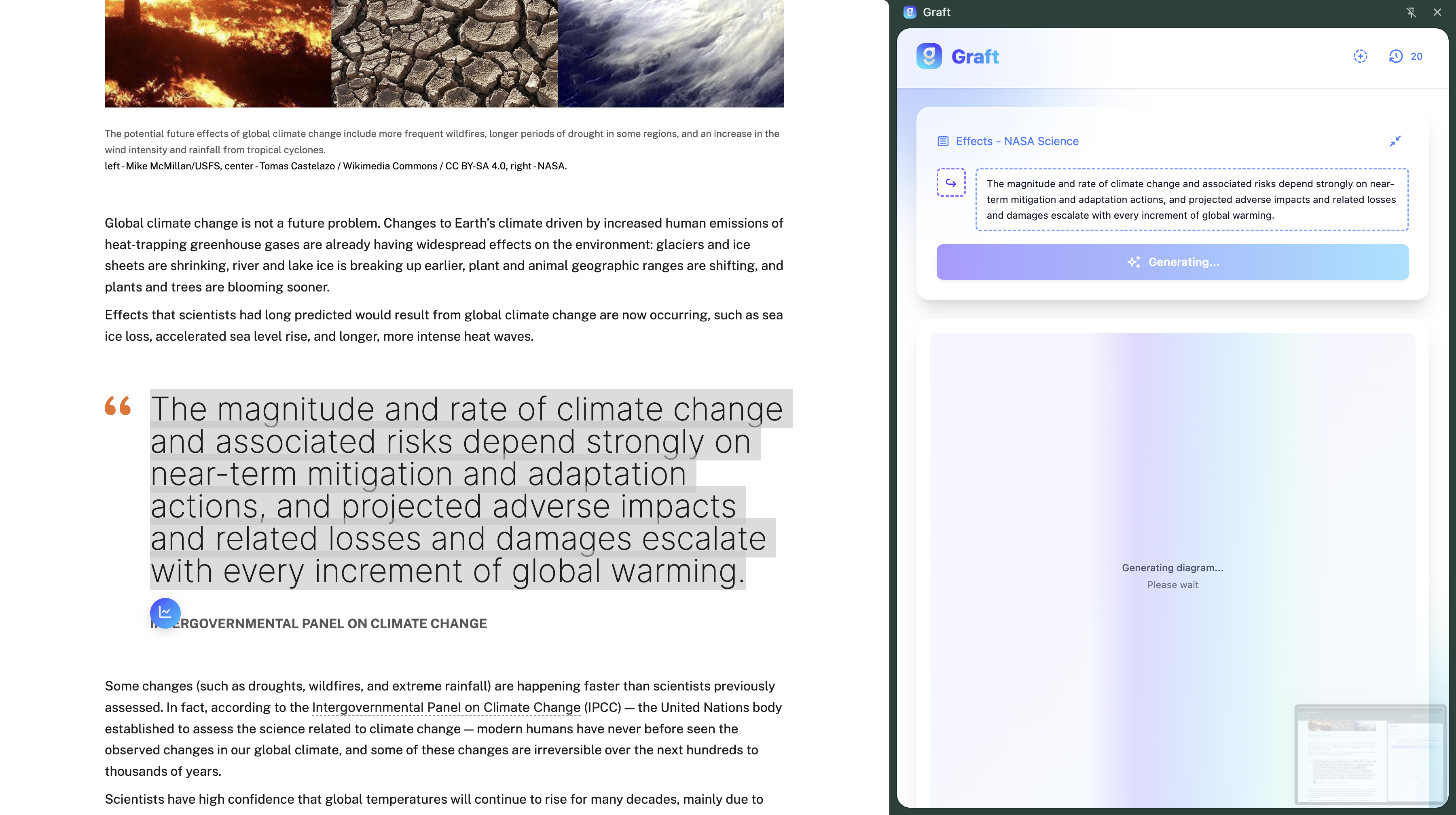Close the Graft side panel
Viewport: 1456px width, 815px height.
[1437, 13]
